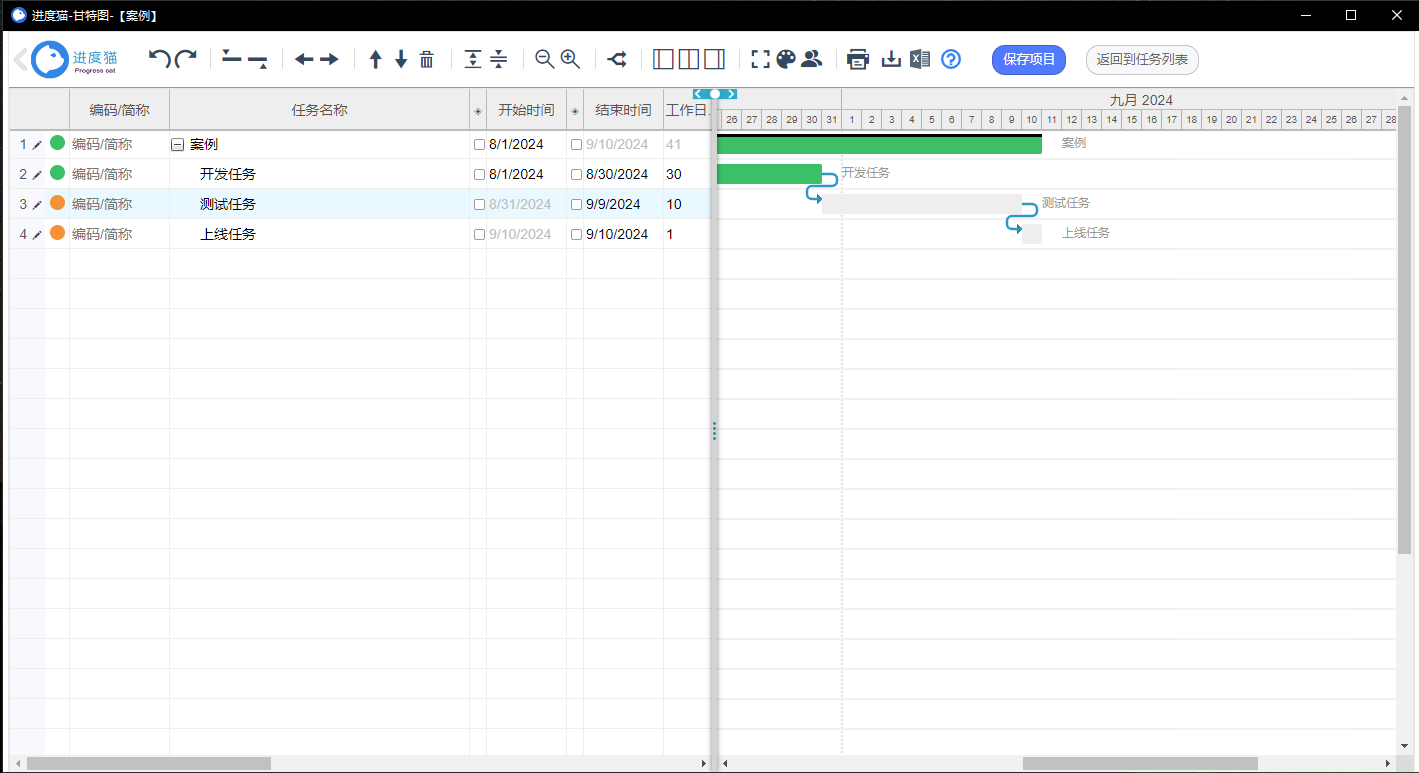Click the gray 测试任务 Gantt bar
The width and height of the screenshot is (1419, 773).
click(x=921, y=204)
